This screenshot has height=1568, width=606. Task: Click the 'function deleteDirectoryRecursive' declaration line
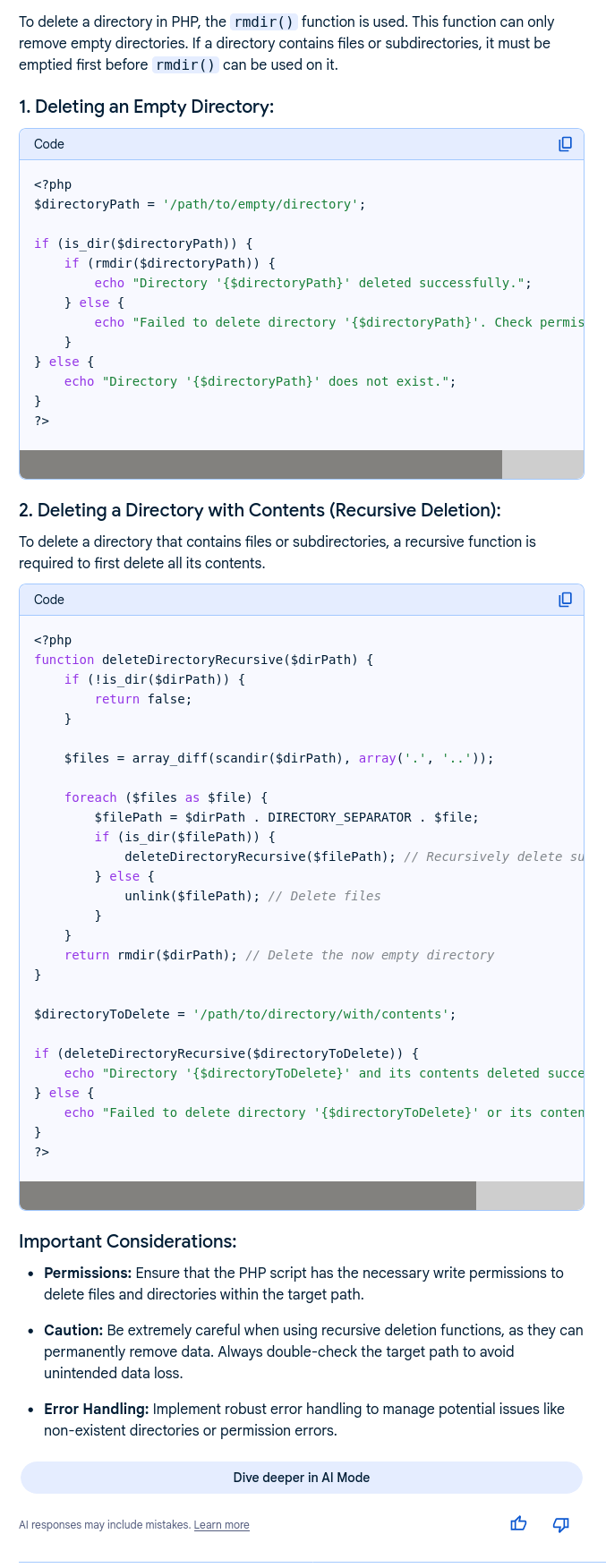click(x=203, y=660)
